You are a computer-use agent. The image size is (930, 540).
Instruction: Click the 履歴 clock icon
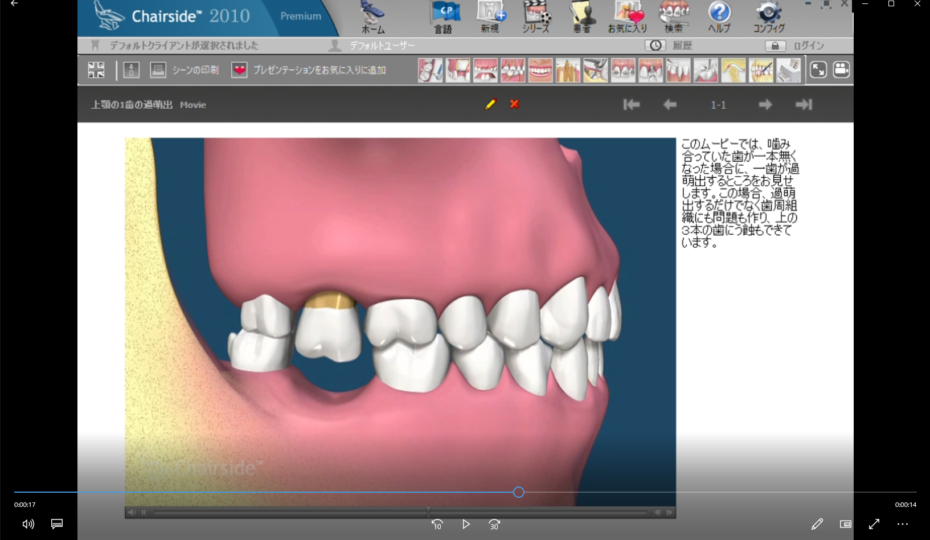click(655, 46)
